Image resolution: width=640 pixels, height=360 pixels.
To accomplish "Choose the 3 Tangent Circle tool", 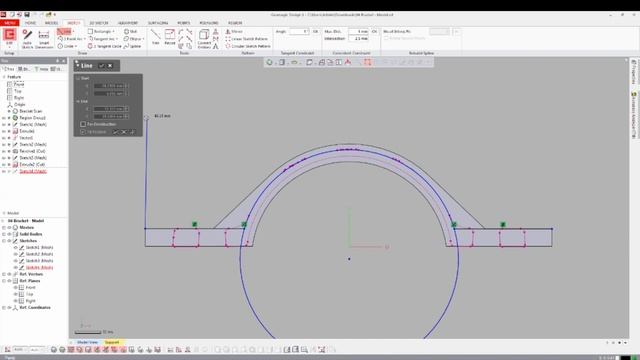I will [x=105, y=46].
